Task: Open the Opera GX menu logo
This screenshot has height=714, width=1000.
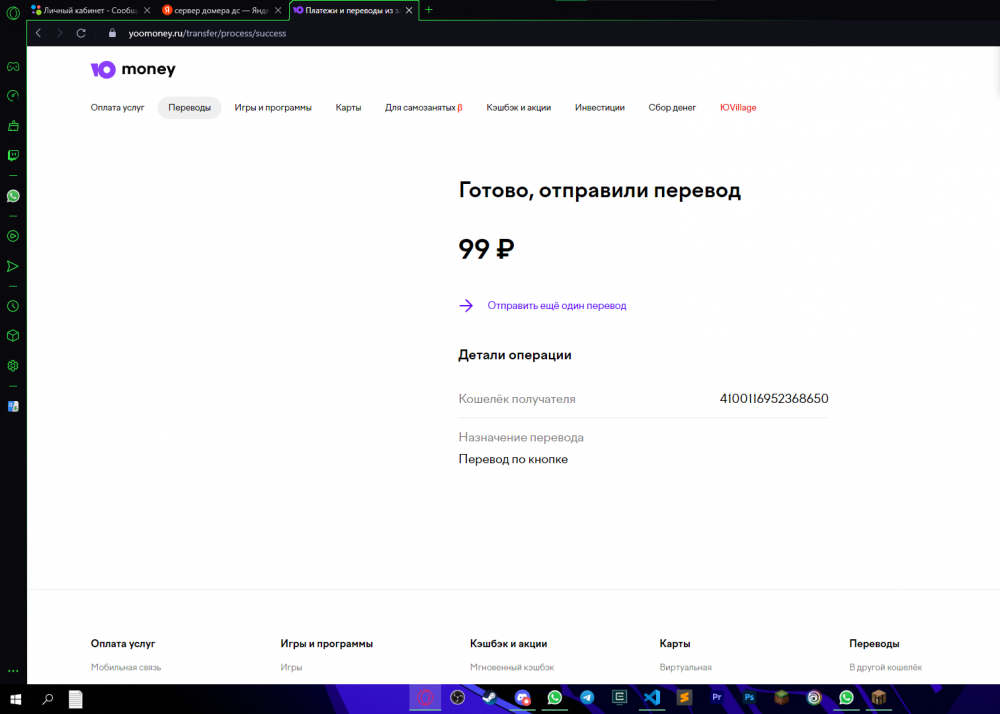Action: click(13, 13)
